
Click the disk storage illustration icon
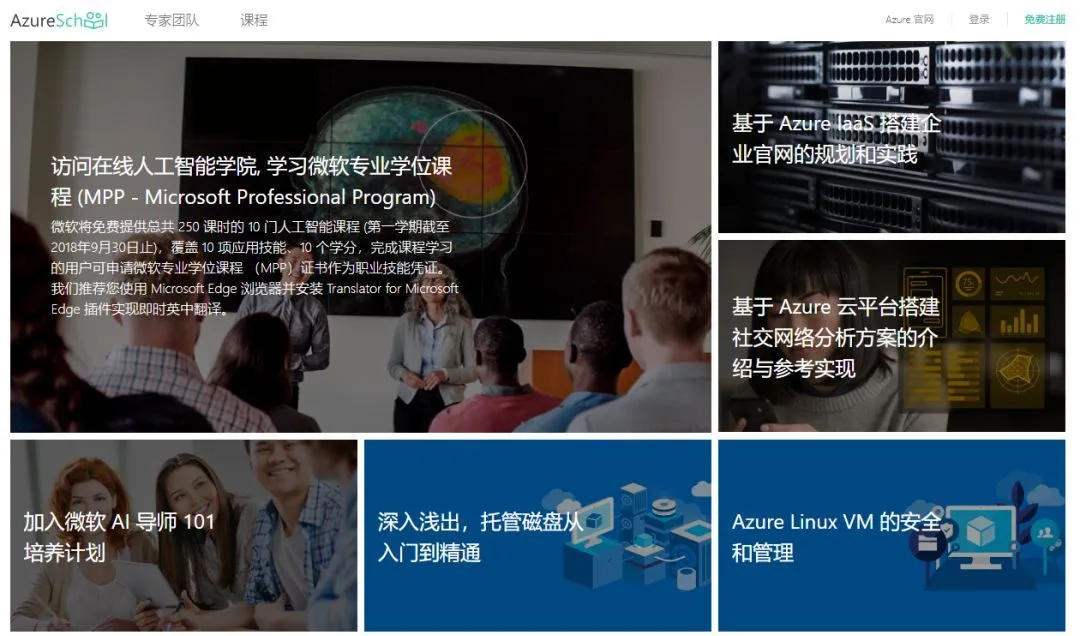(632, 537)
